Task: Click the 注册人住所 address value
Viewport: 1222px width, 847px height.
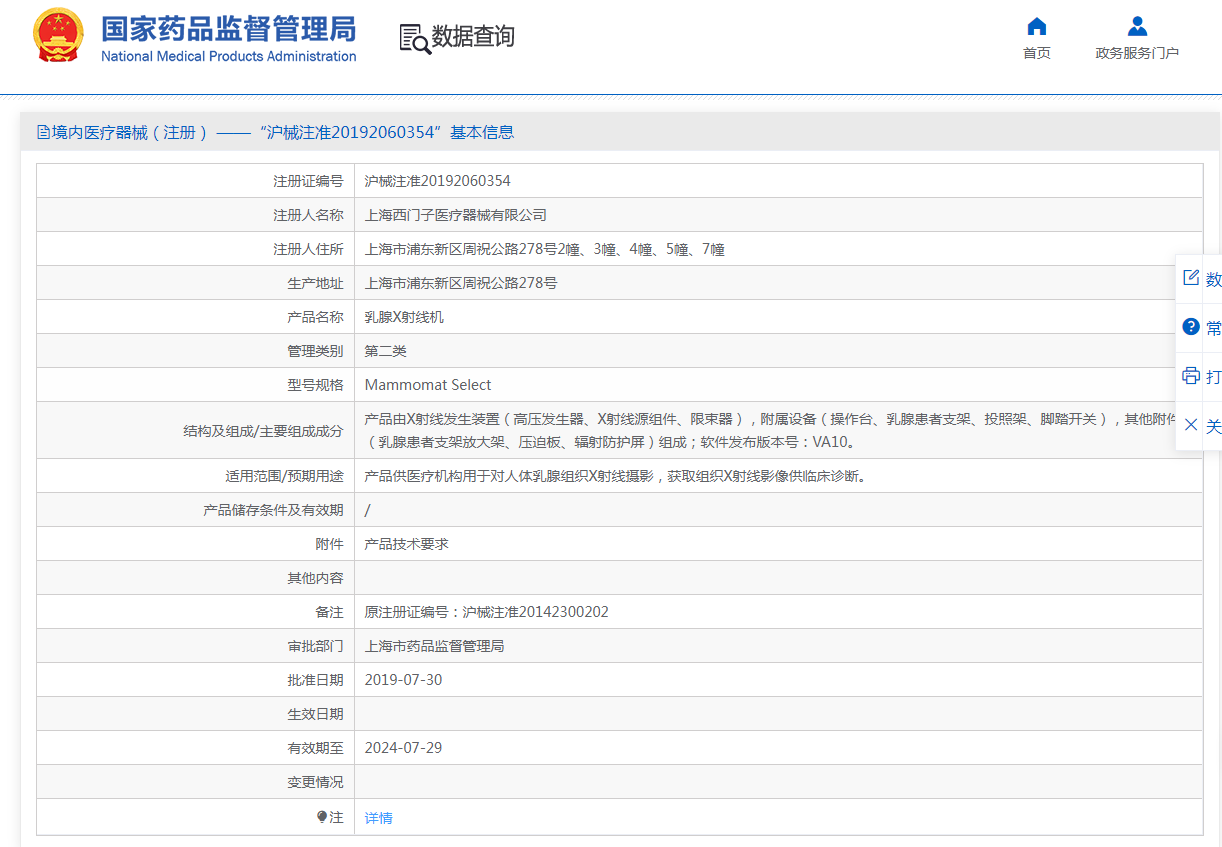Action: (545, 249)
